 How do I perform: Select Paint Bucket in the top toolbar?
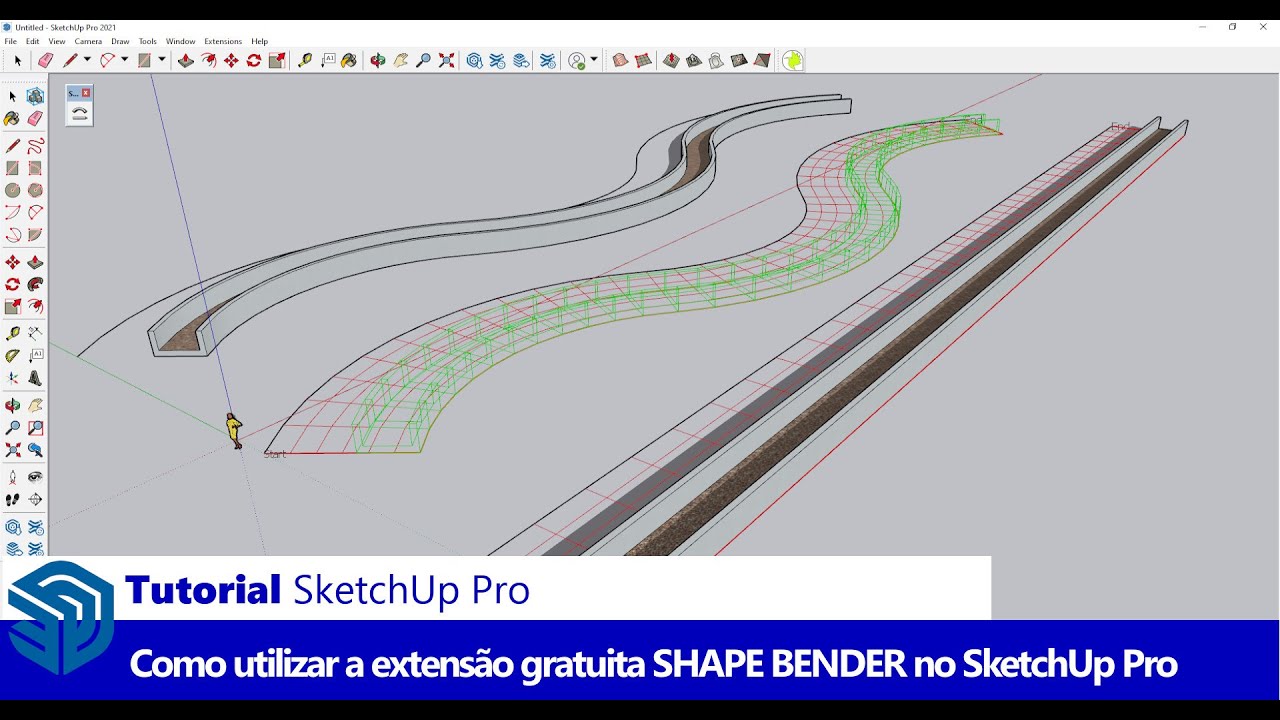point(349,61)
